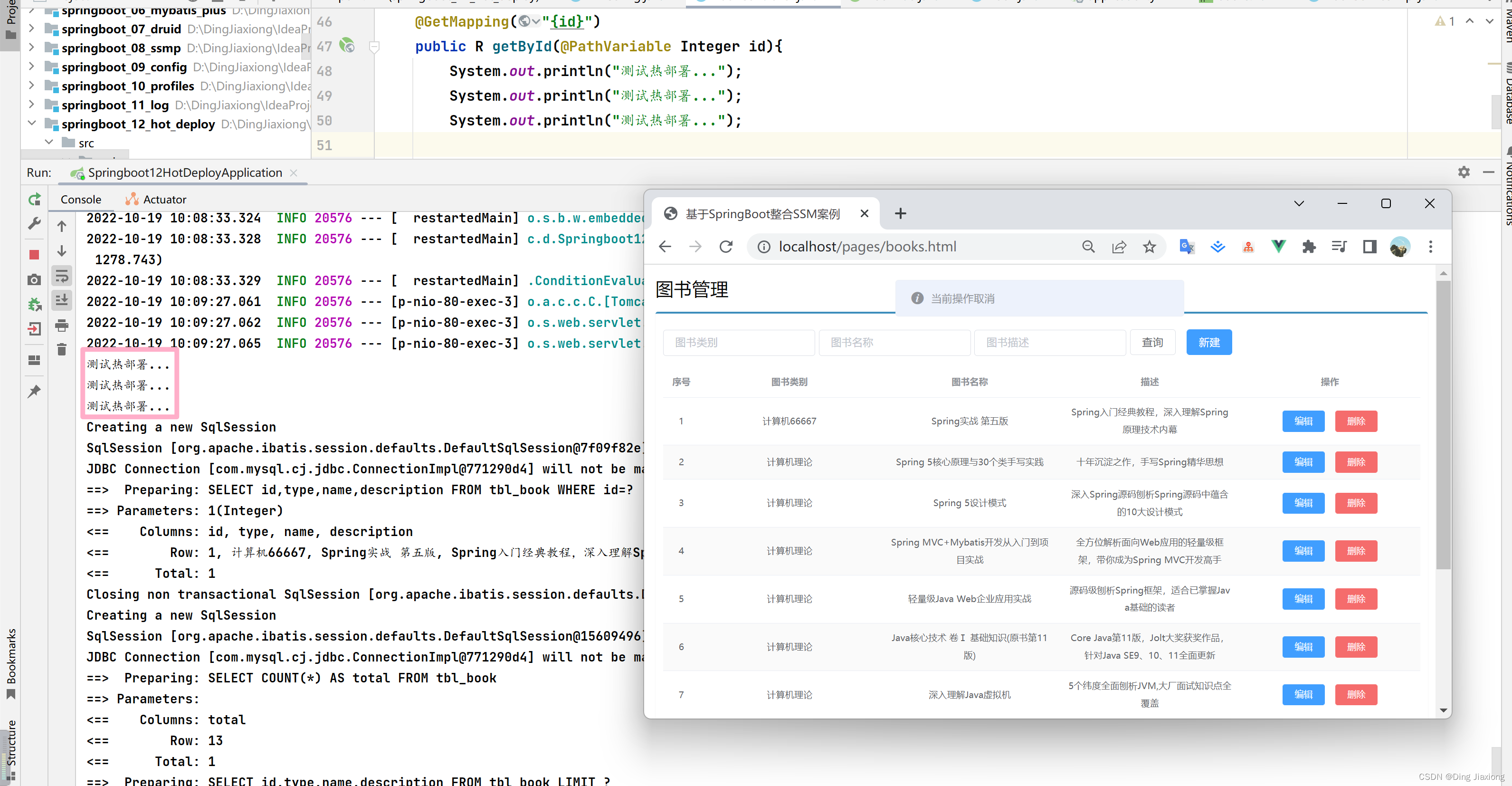
Task: Move up the stack trace with up arrow
Action: 62,226
